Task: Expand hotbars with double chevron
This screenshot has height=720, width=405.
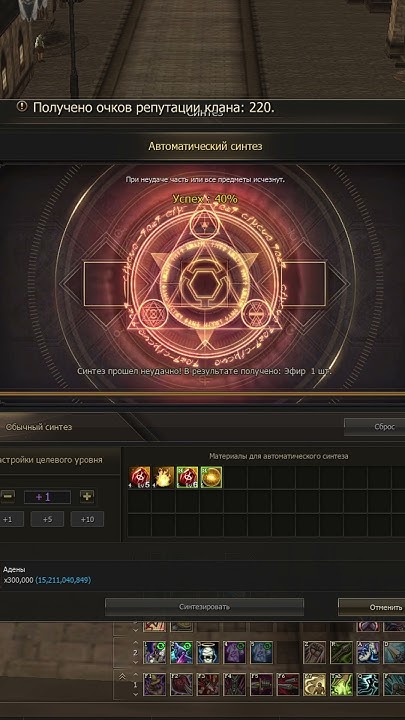Action: tap(123, 676)
